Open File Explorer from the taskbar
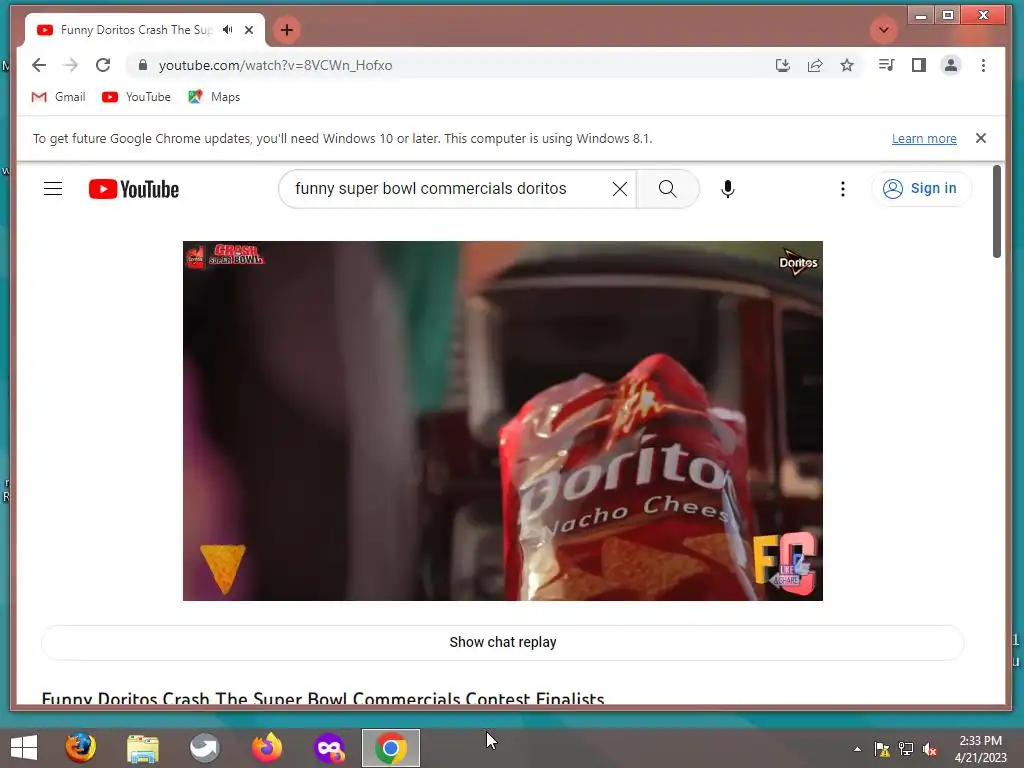The height and width of the screenshot is (768, 1024). pos(142,748)
